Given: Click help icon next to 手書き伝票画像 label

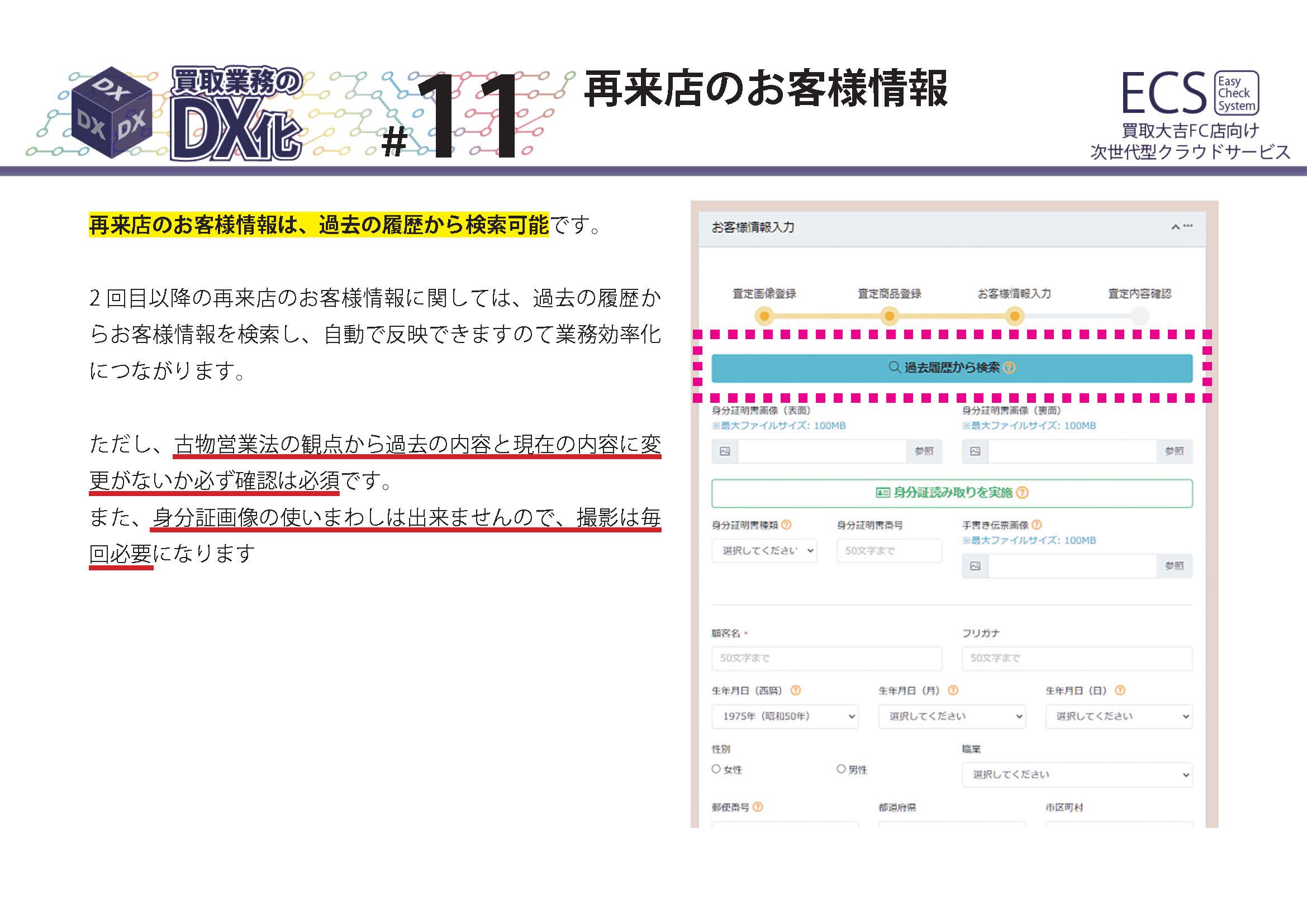Looking at the screenshot, I should coord(1037,525).
